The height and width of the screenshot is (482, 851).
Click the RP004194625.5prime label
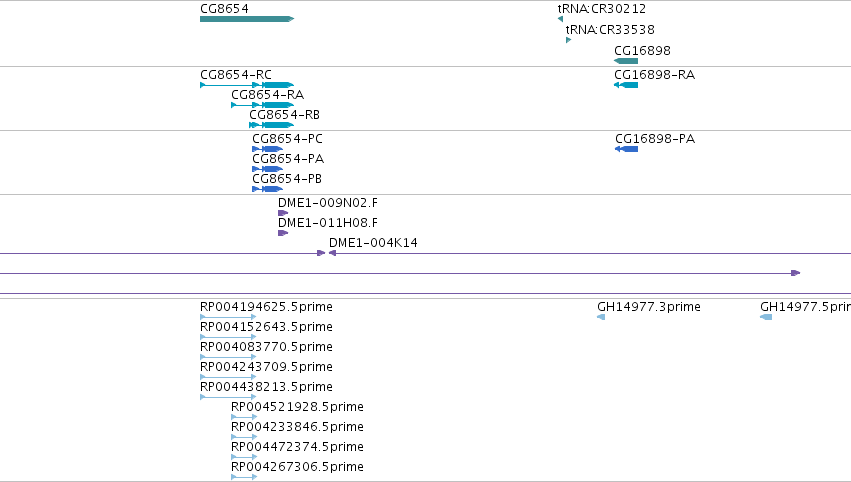pyautogui.click(x=266, y=307)
